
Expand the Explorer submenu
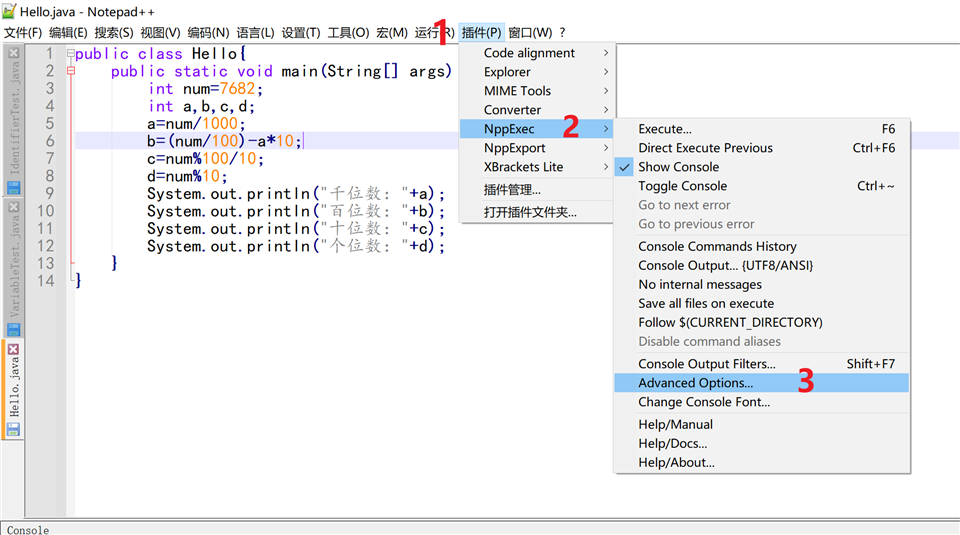(537, 72)
